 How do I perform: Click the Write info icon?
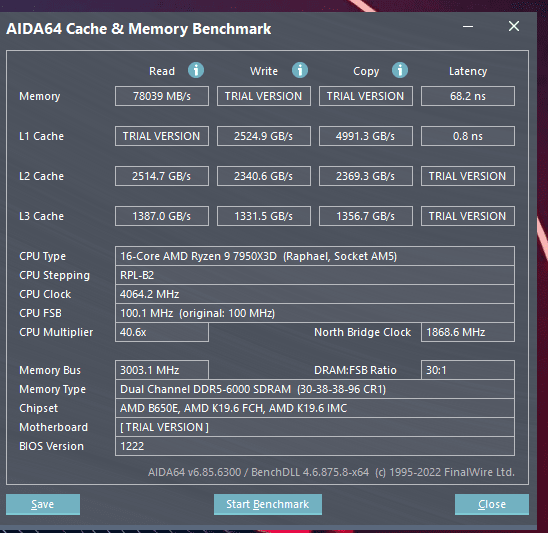click(x=300, y=70)
